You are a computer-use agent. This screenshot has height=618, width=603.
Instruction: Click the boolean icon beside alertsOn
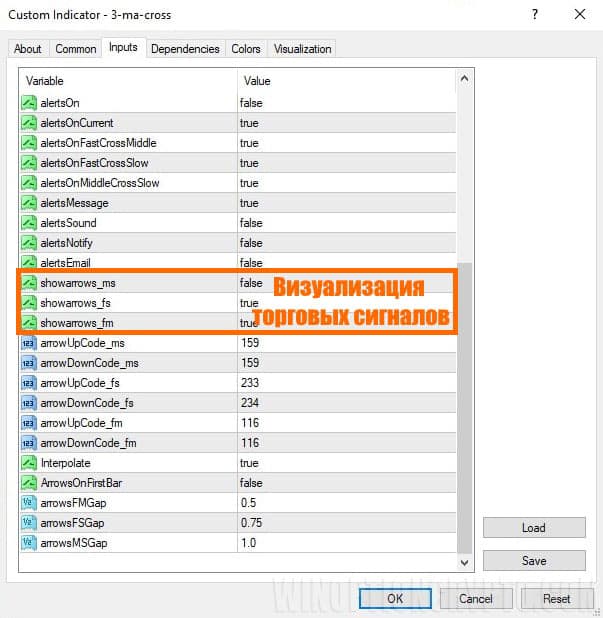pyautogui.click(x=28, y=103)
